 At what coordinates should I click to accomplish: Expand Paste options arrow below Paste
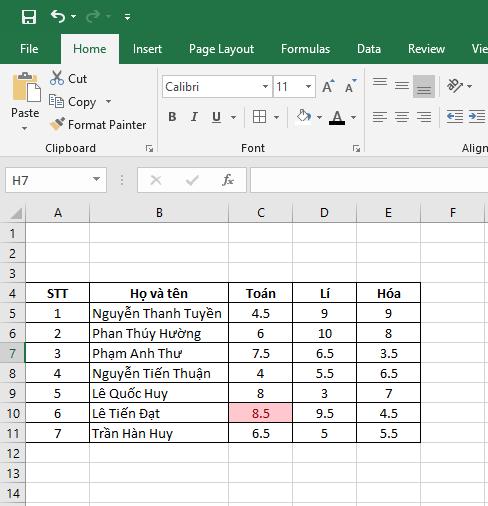[25, 129]
